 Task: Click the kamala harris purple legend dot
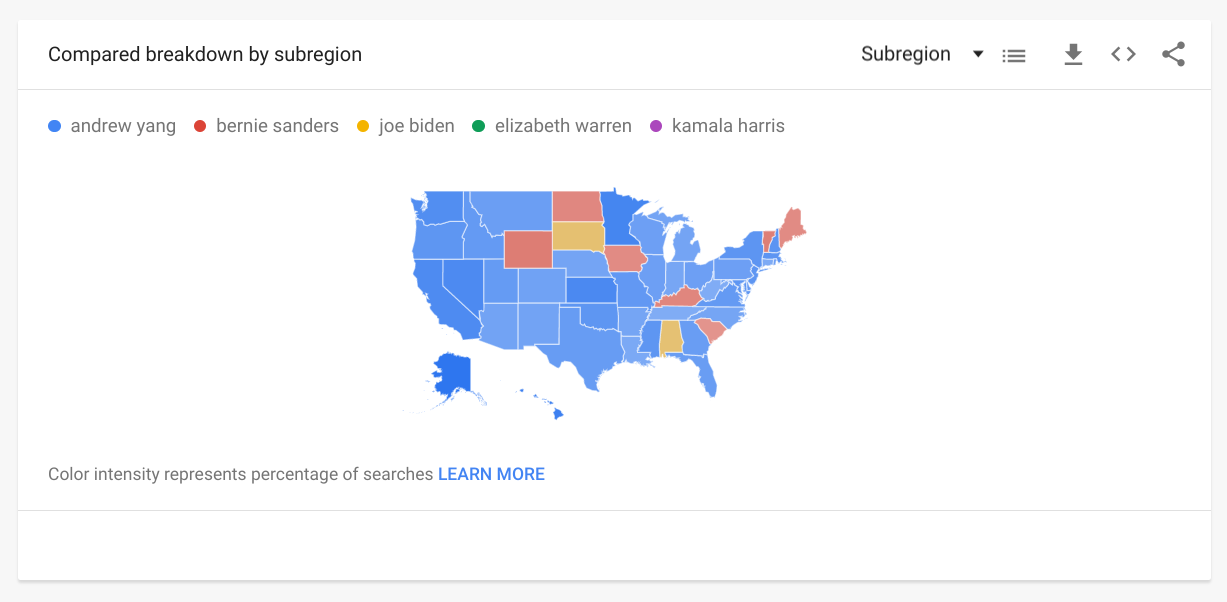click(656, 126)
